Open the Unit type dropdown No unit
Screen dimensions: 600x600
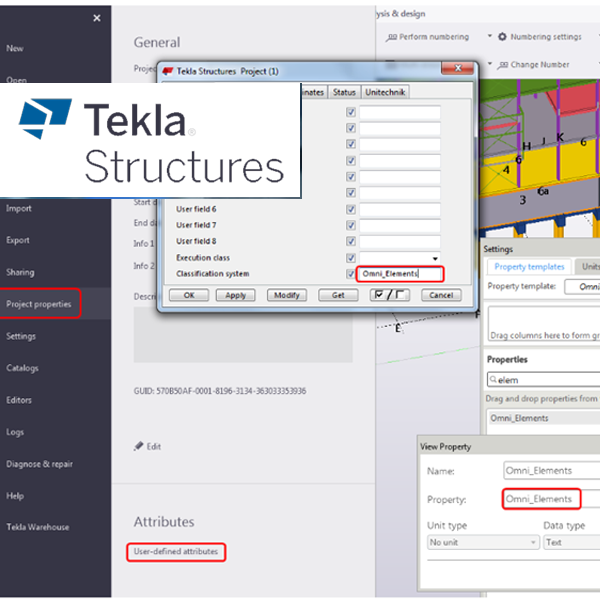tap(483, 543)
